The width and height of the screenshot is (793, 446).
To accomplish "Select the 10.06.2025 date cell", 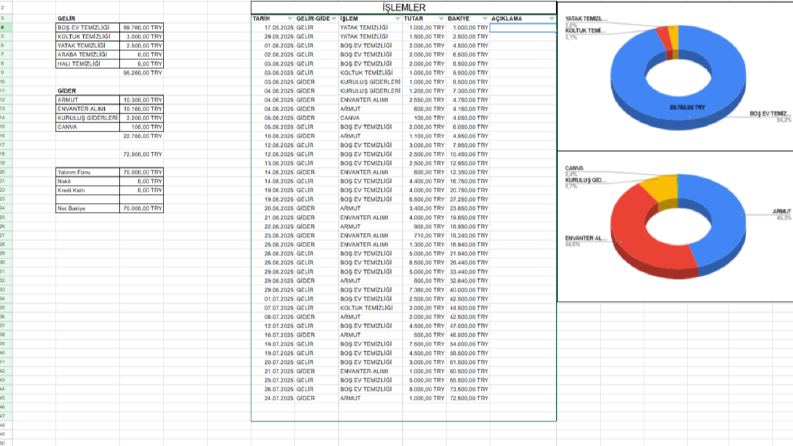I will (273, 136).
